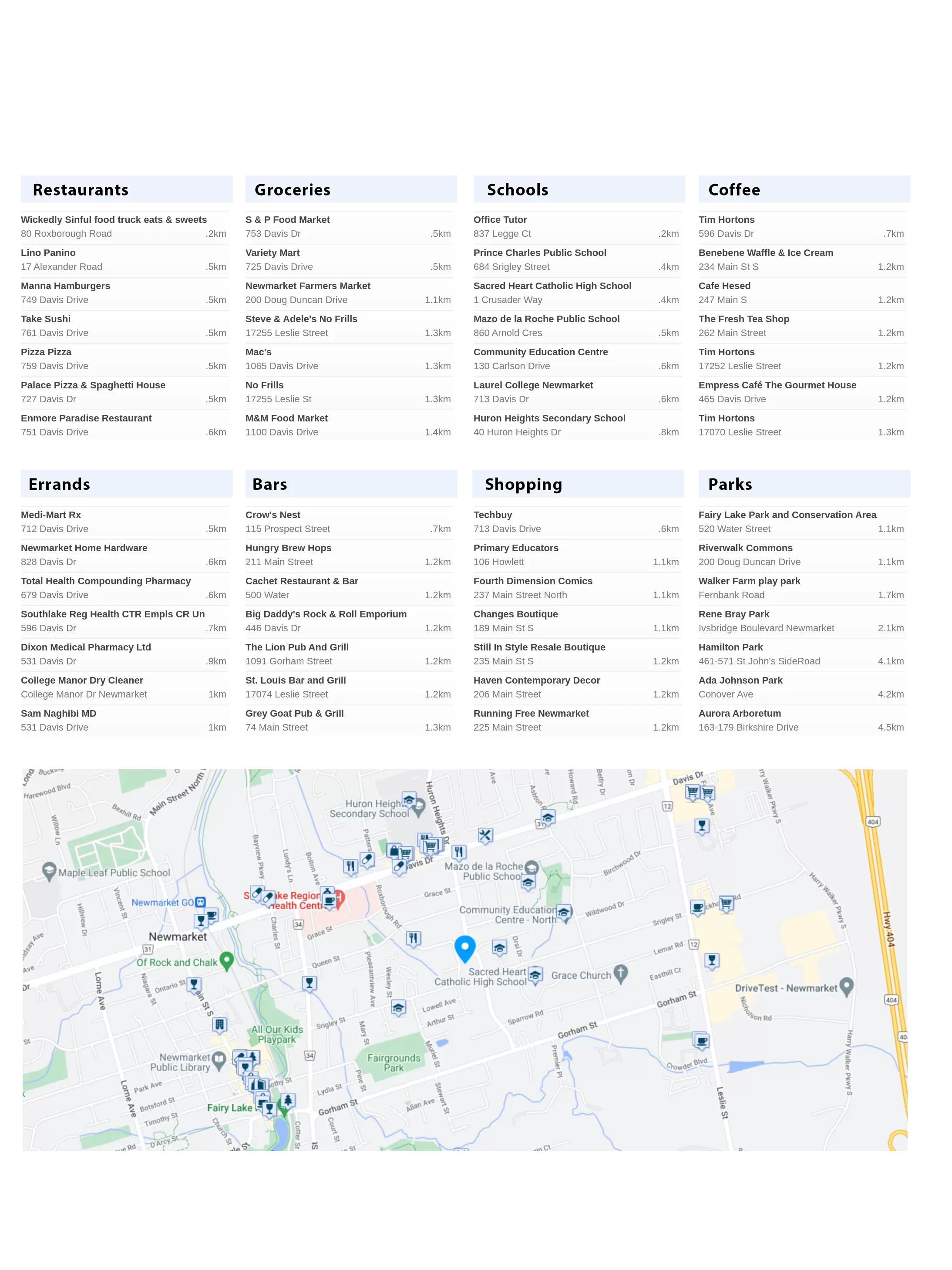The image size is (952, 1270).
Task: Click the bar glass marker near Lemar Rd
Action: [711, 960]
